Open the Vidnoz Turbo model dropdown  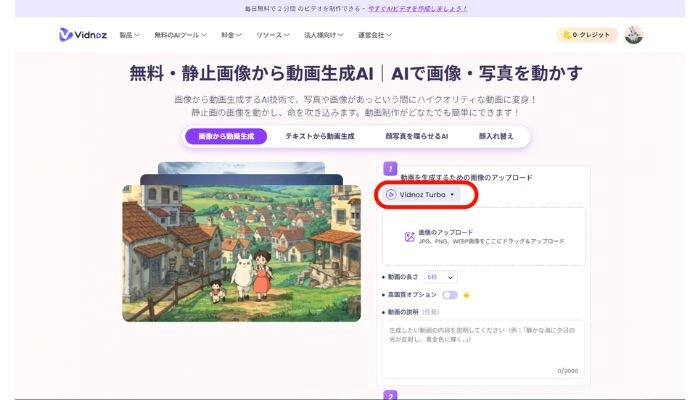tap(421, 195)
